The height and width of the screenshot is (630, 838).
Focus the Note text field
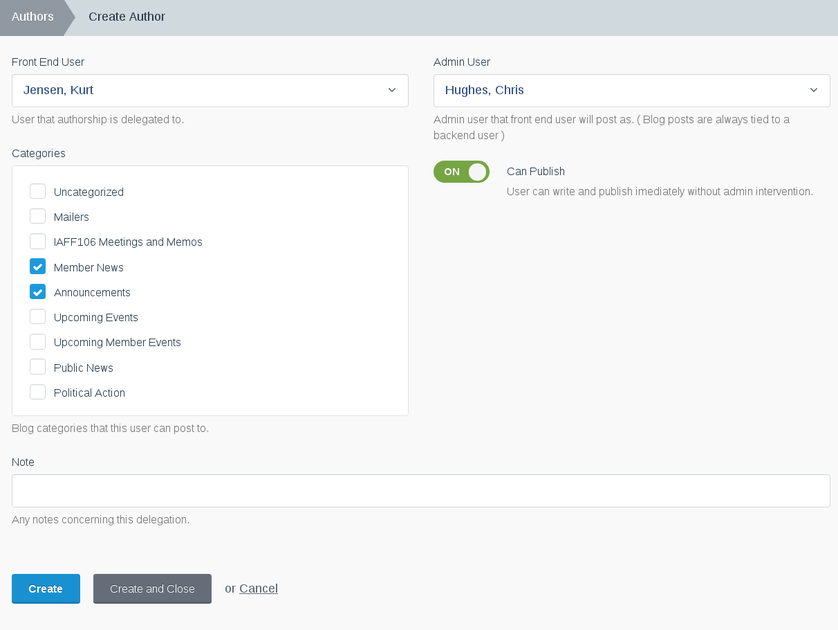pos(421,491)
